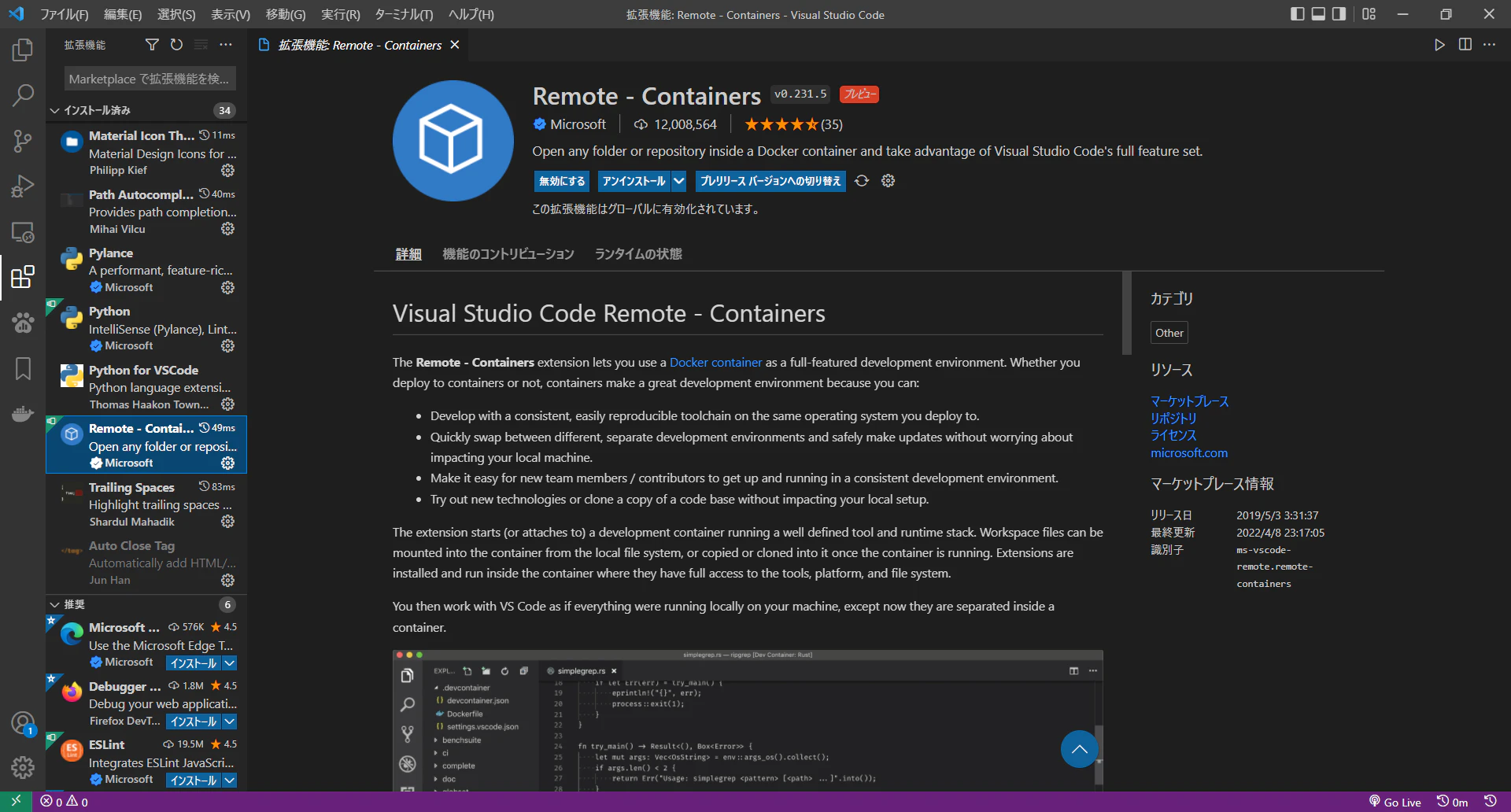Open gear settings for Pylance extension
The width and height of the screenshot is (1511, 812).
[227, 288]
